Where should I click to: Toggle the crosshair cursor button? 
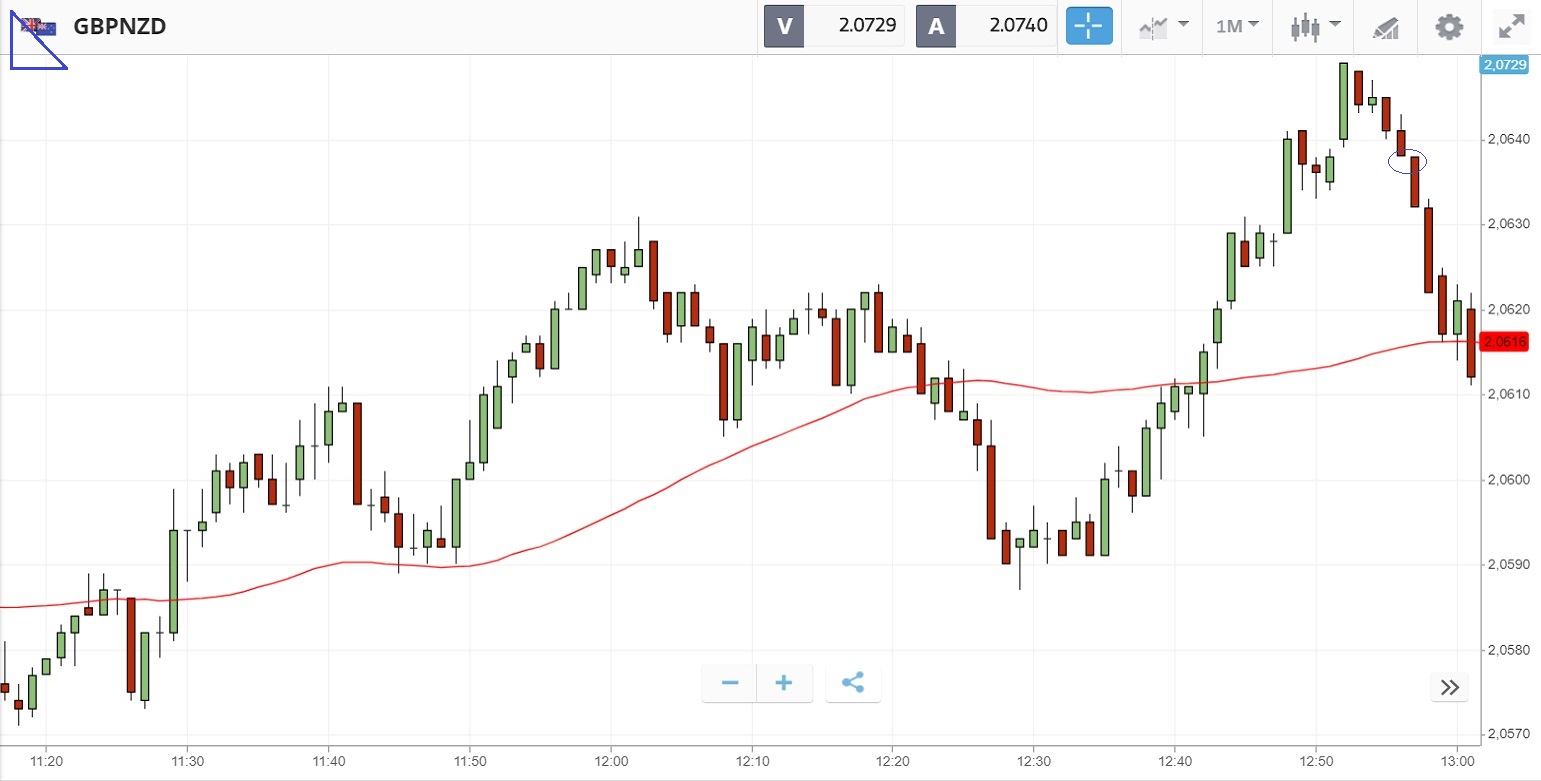coord(1089,26)
